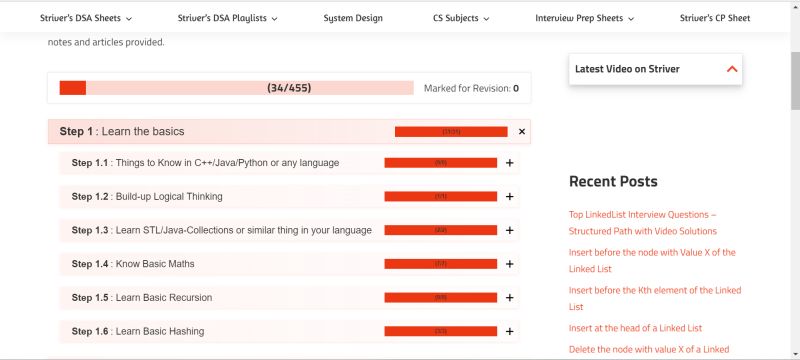
Task: Open Striver's CP Sheet menu item
Action: 715,18
